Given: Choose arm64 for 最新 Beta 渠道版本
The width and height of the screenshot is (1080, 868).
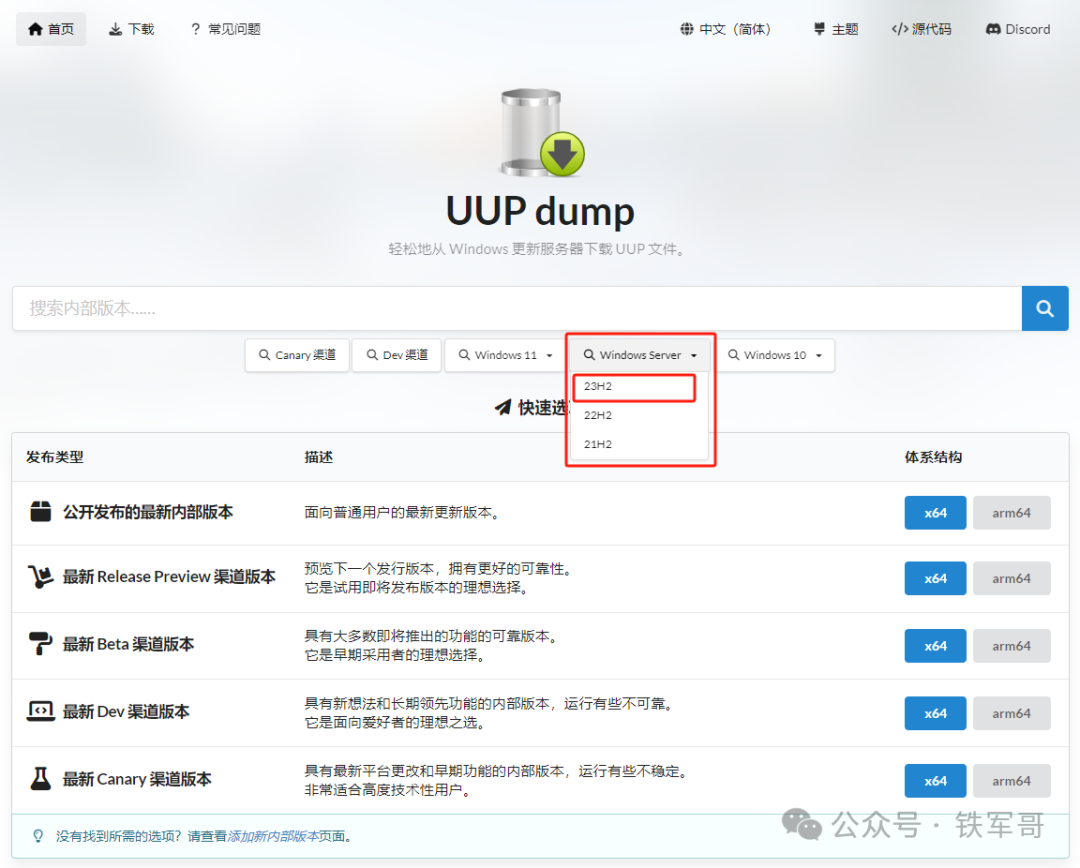Looking at the screenshot, I should 1012,646.
